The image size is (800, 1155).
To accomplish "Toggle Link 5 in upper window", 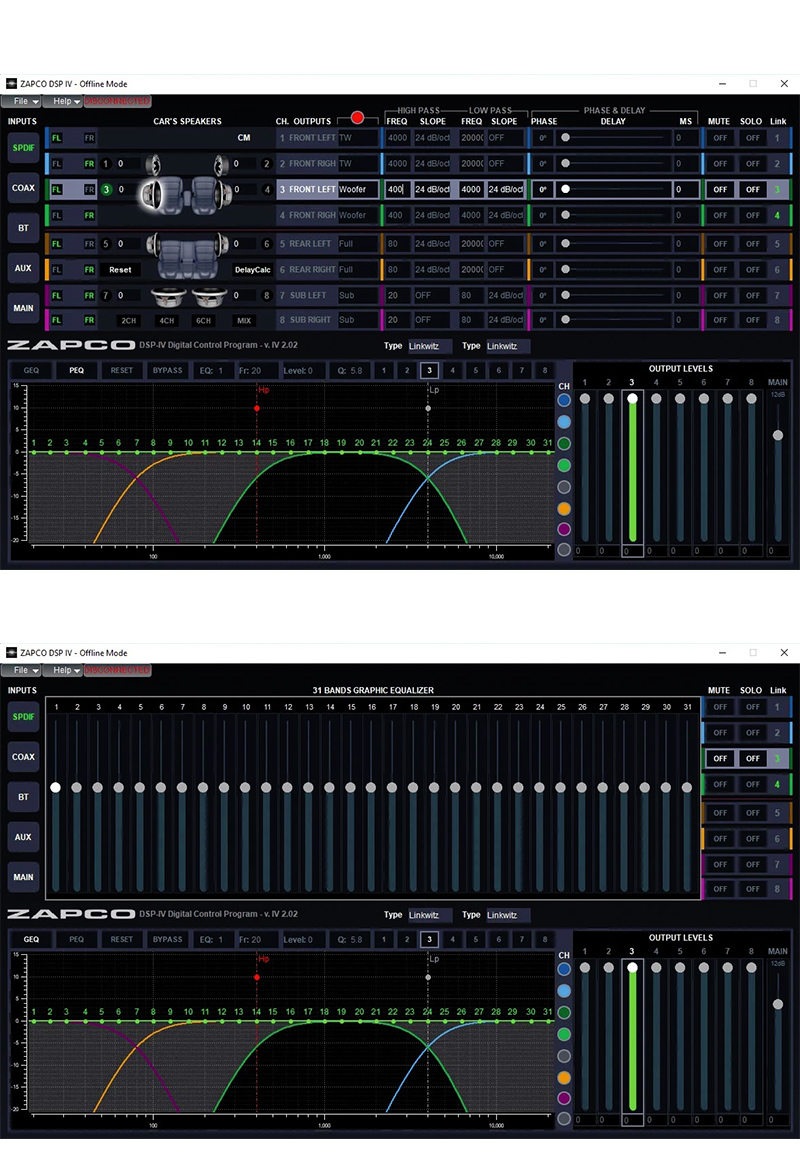I will click(x=777, y=244).
